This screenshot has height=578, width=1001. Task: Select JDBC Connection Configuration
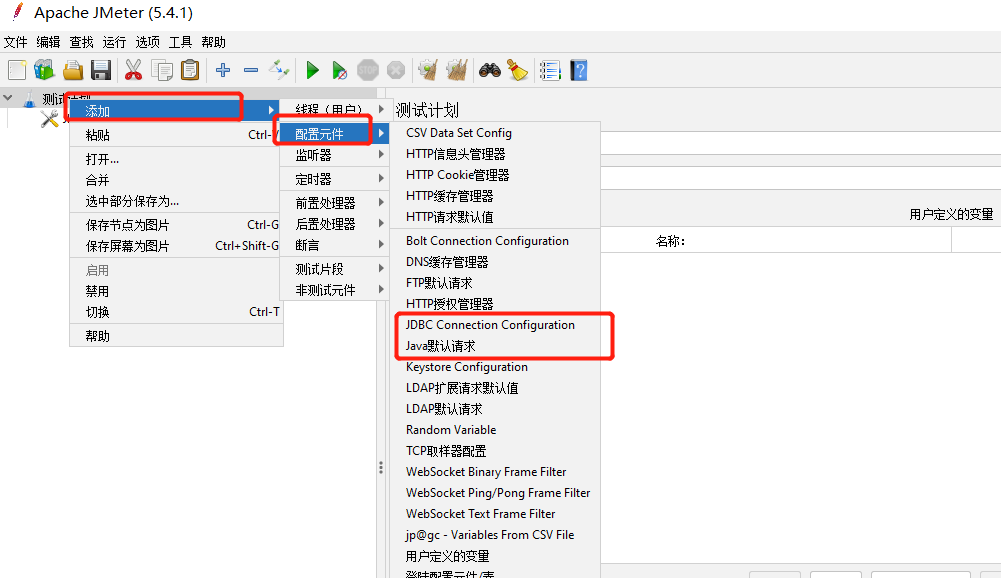[x=495, y=324]
